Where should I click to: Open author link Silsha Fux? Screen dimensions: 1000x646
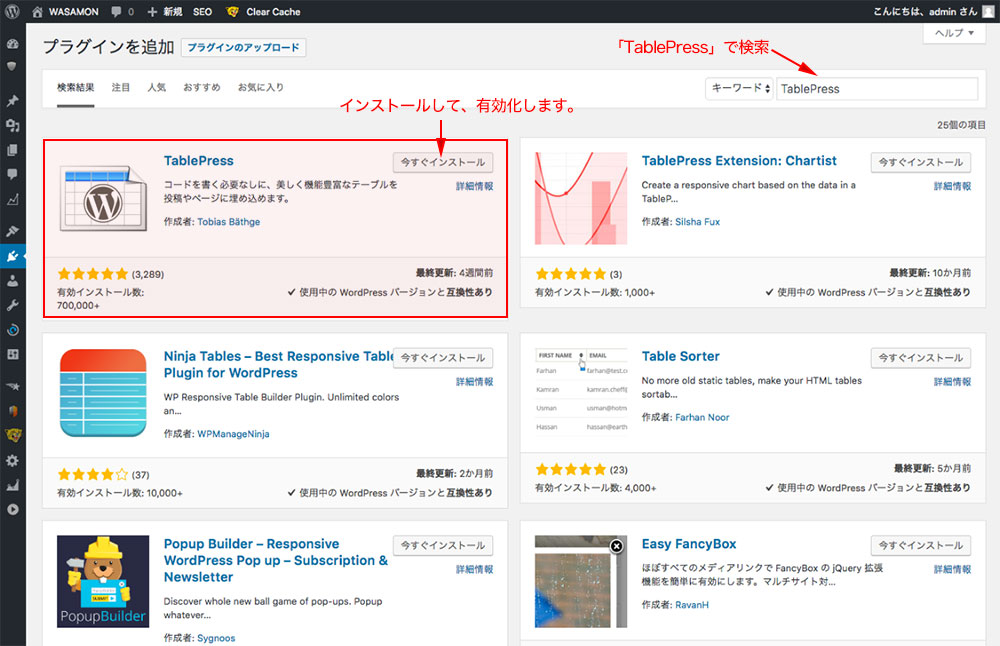pos(697,222)
